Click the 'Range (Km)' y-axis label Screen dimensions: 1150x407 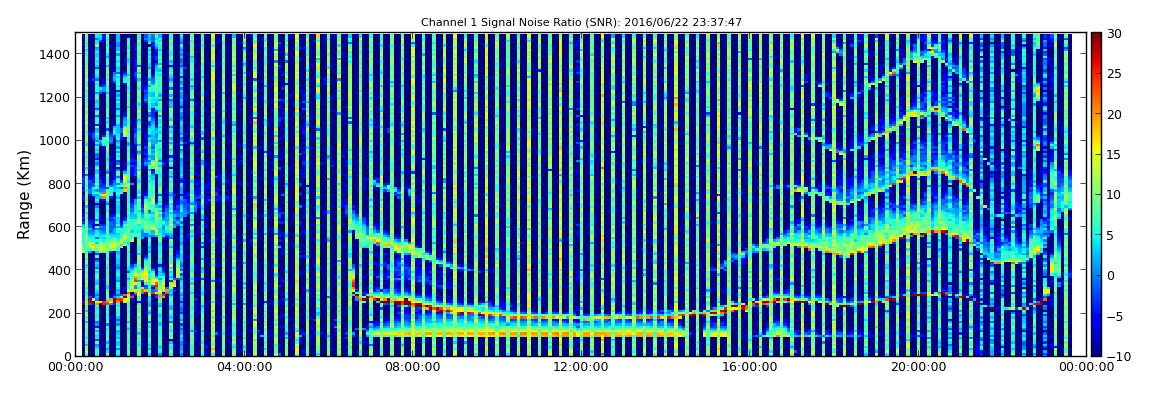pos(24,194)
